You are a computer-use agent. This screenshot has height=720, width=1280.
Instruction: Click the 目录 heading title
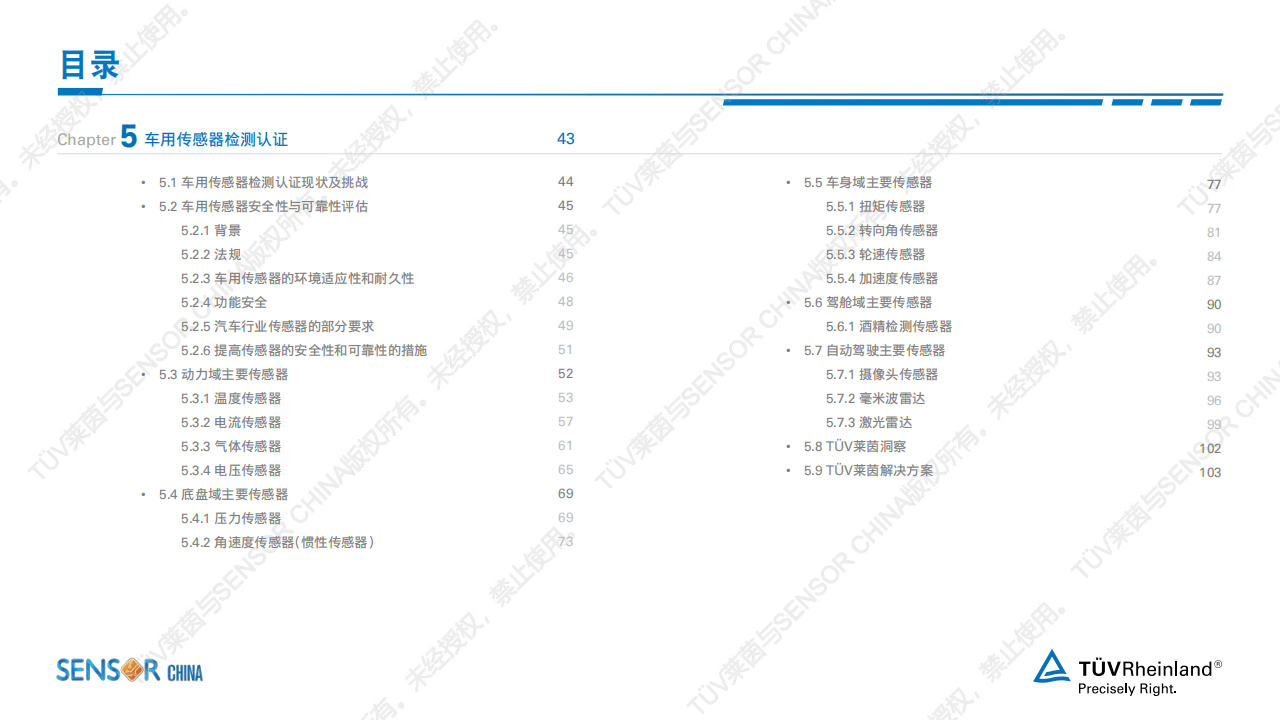tap(90, 65)
